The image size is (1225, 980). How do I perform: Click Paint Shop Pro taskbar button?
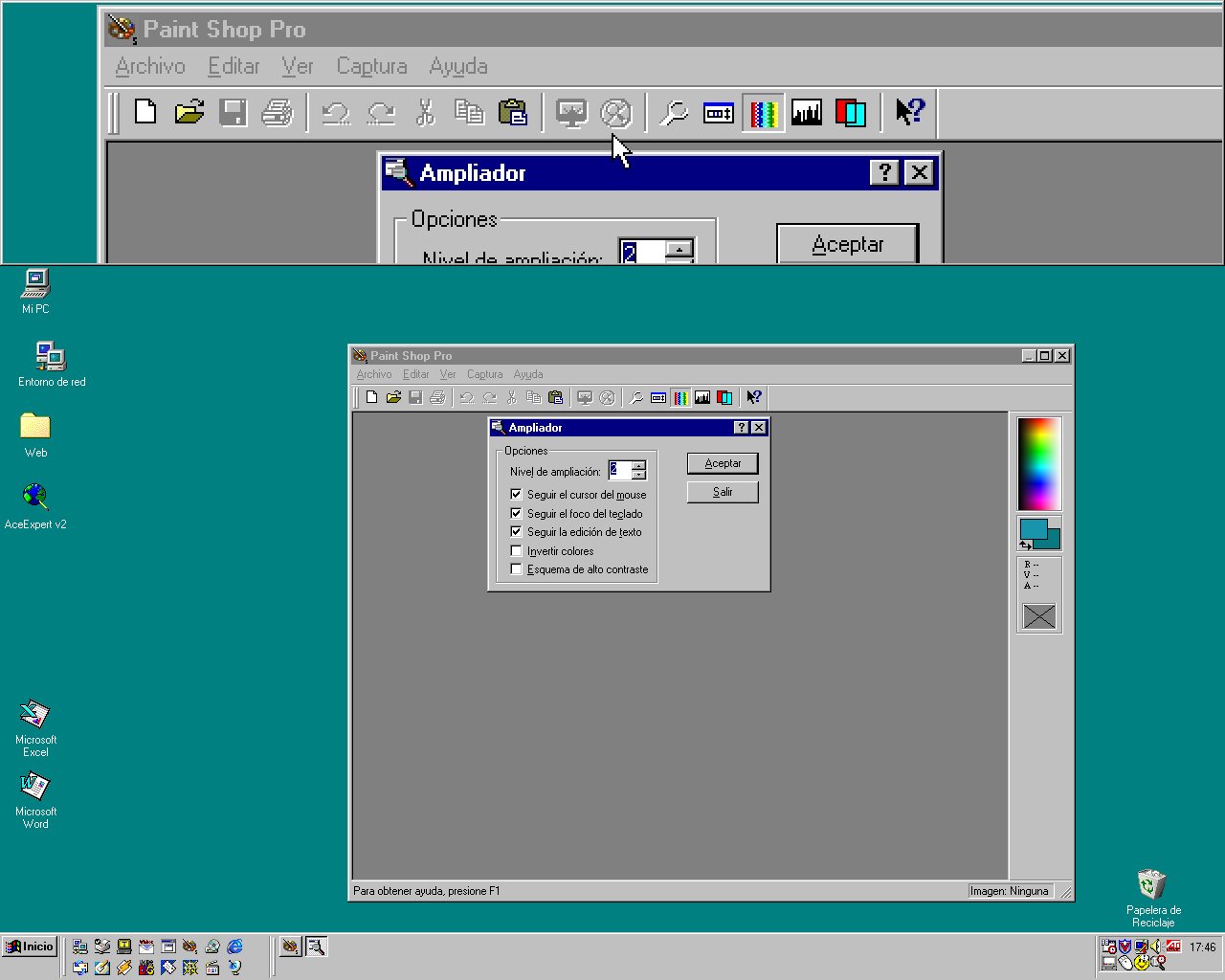[x=291, y=947]
